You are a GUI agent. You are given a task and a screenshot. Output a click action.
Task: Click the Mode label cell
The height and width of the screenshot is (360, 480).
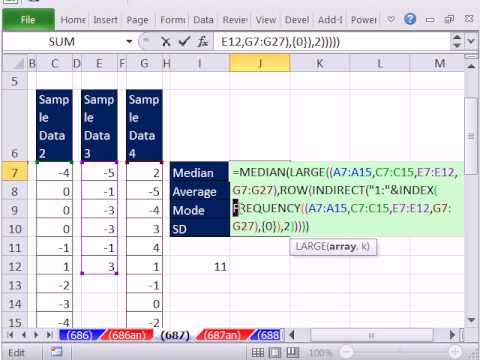(x=199, y=210)
